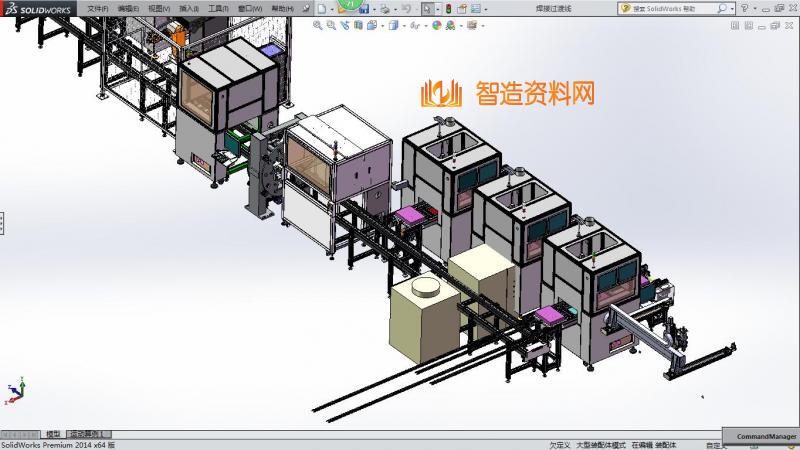This screenshot has width=800, height=450.
Task: Click the Save icon in toolbar
Action: [364, 8]
